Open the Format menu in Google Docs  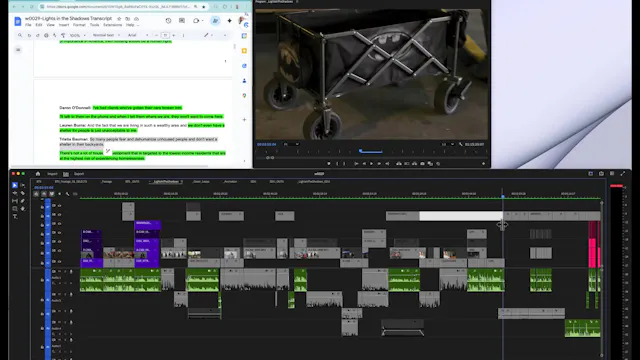(79, 25)
